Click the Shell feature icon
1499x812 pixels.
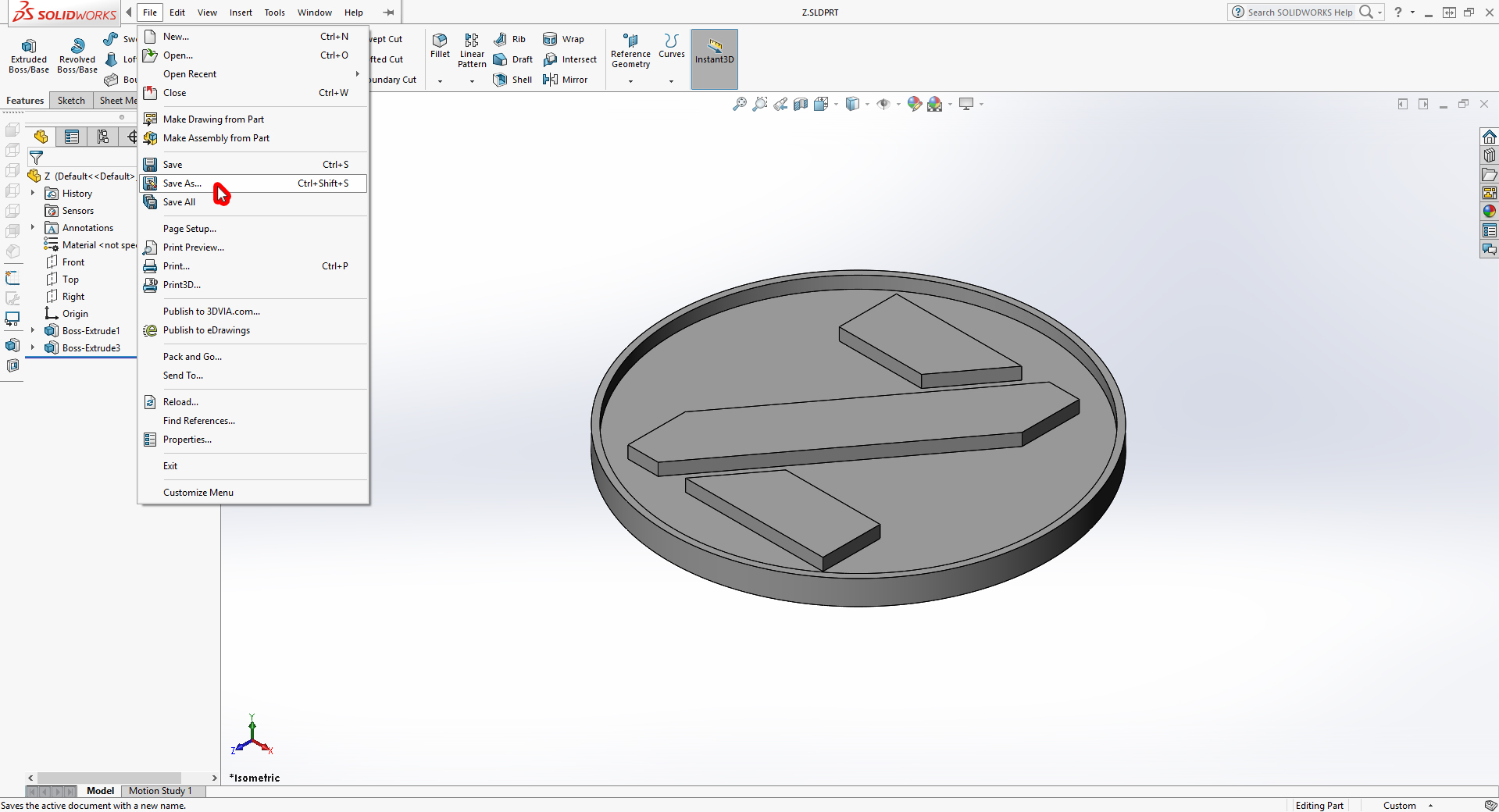tap(512, 80)
